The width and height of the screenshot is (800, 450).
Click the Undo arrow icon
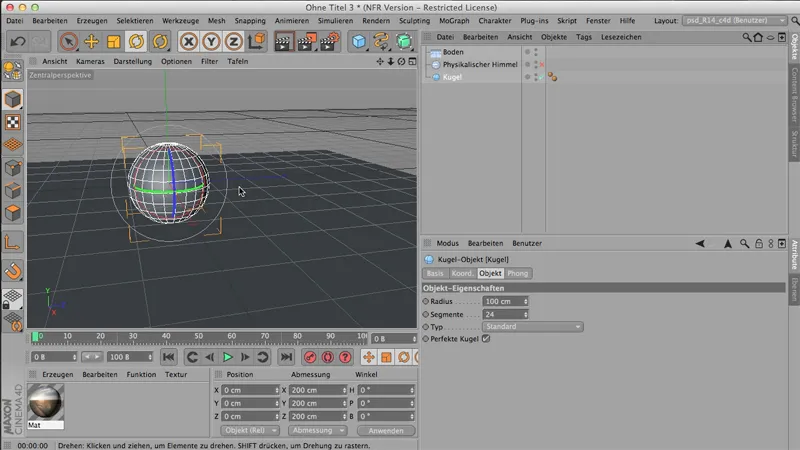17,41
